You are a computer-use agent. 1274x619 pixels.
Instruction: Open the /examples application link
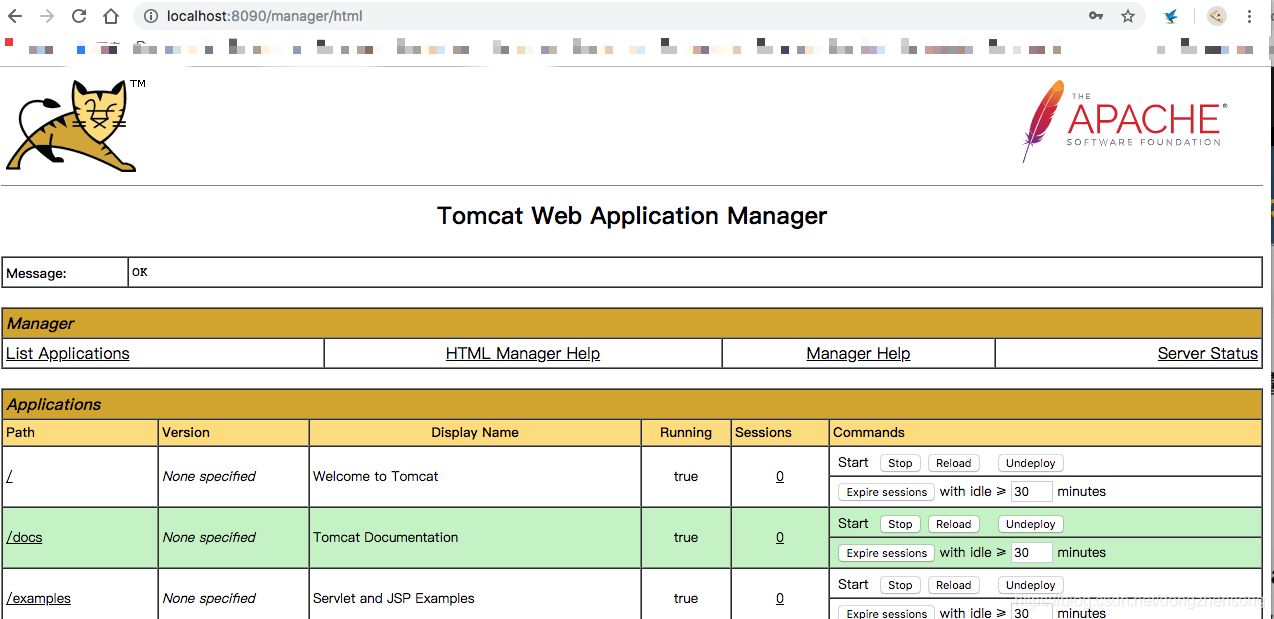[x=38, y=598]
